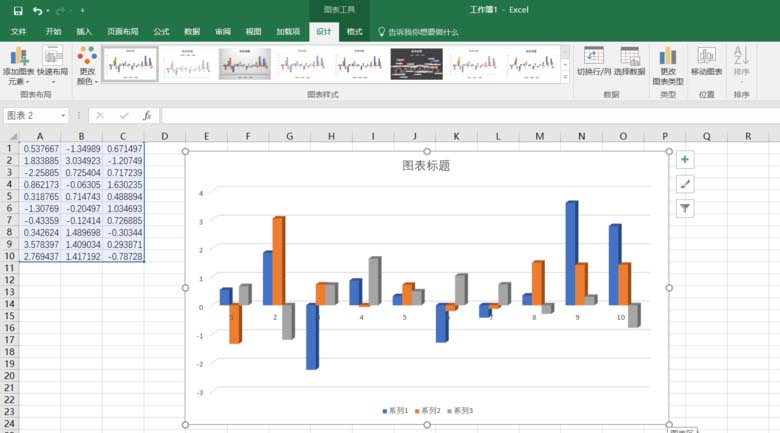780x433 pixels.
Task: Switch to the 数据 ribbon tab
Action: (192, 32)
